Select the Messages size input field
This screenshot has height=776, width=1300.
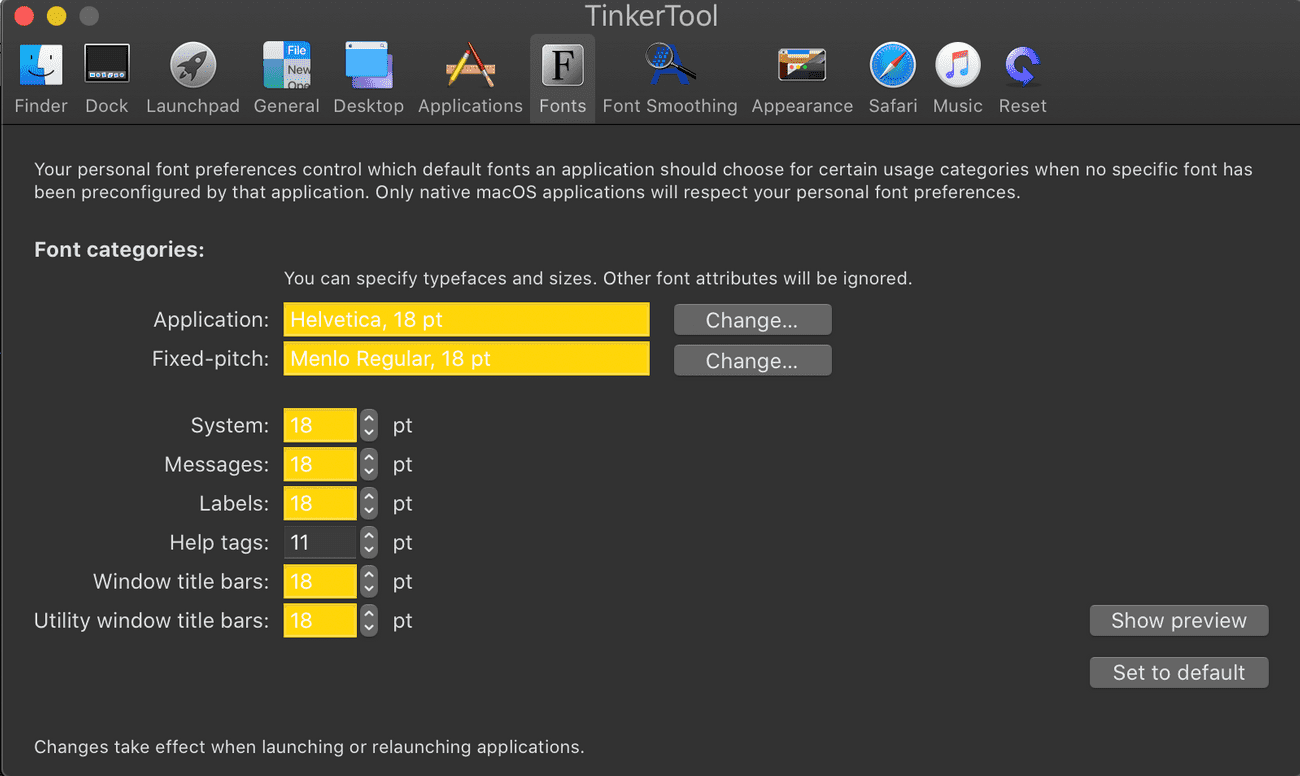point(320,464)
